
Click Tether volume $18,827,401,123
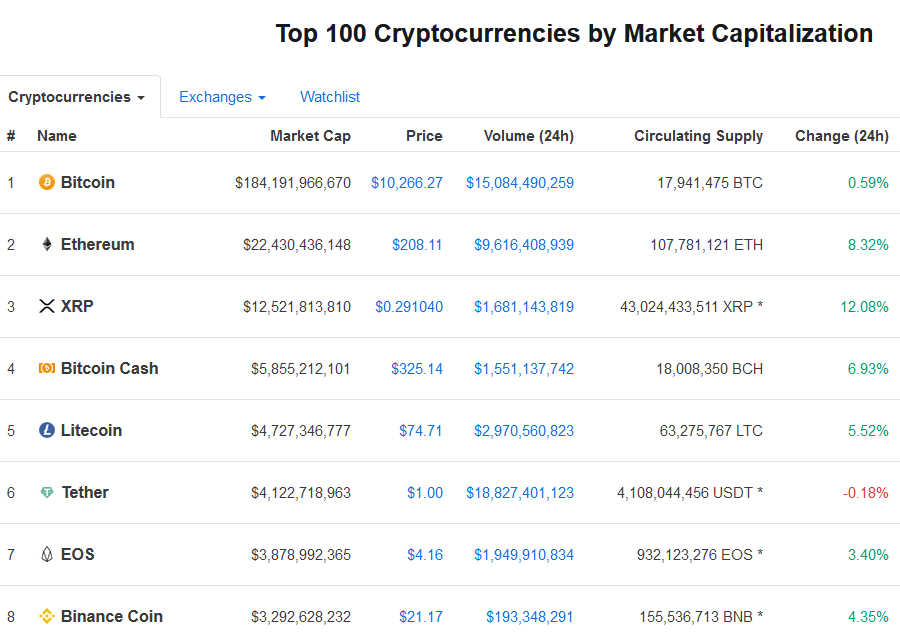(x=520, y=493)
